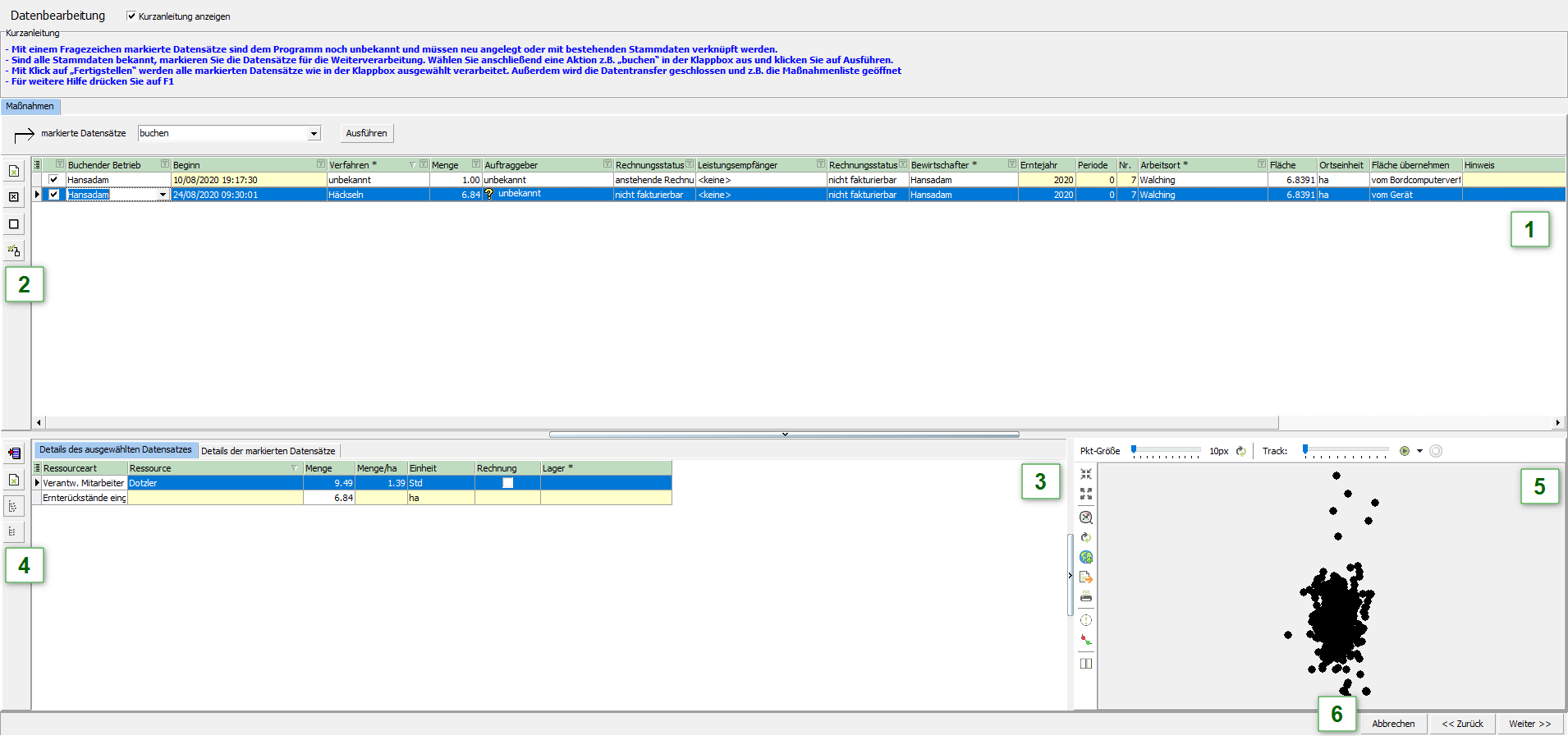Switch to 'Details der markierten Datensätze' tab

tap(268, 451)
